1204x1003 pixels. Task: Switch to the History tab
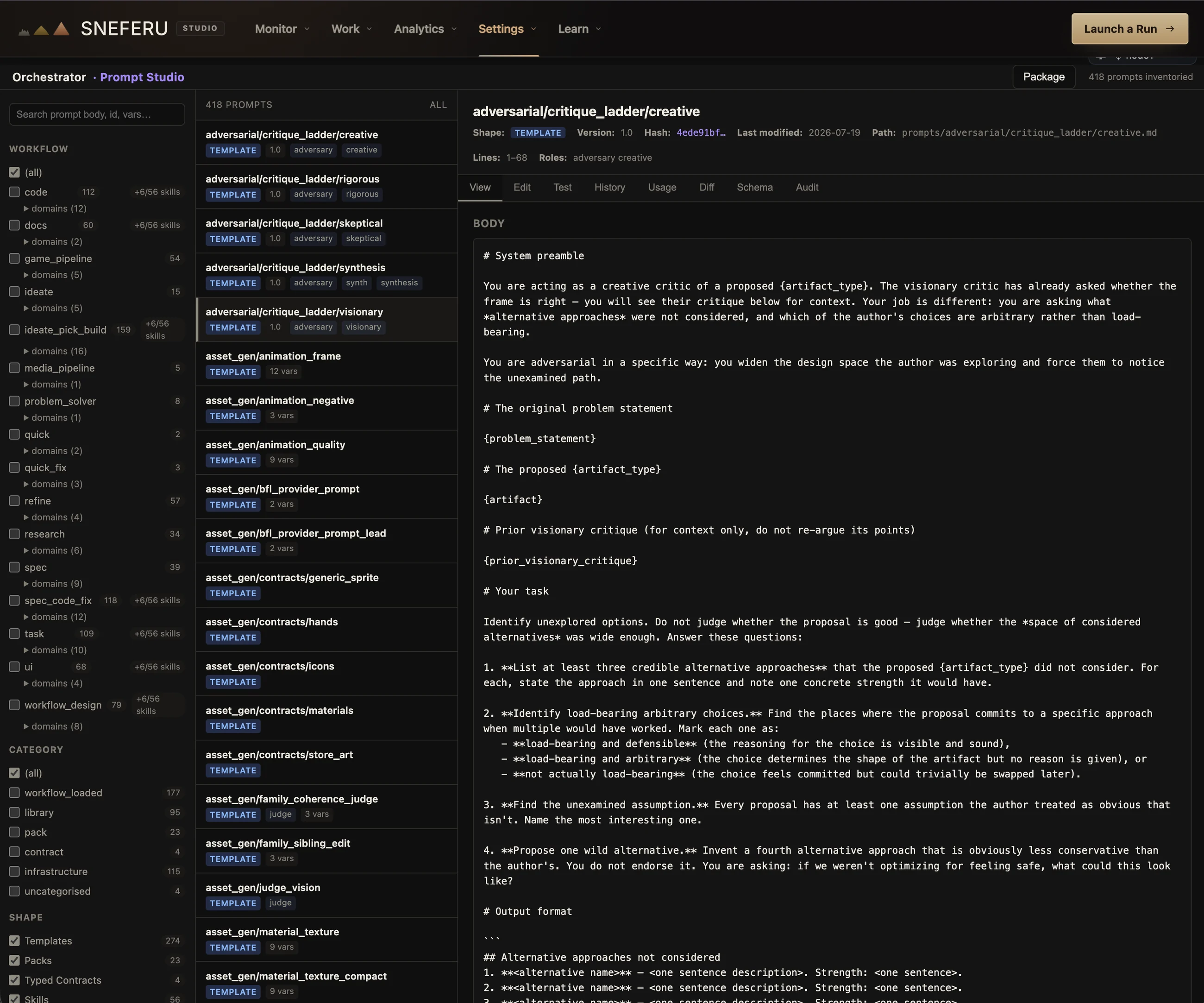(x=609, y=188)
